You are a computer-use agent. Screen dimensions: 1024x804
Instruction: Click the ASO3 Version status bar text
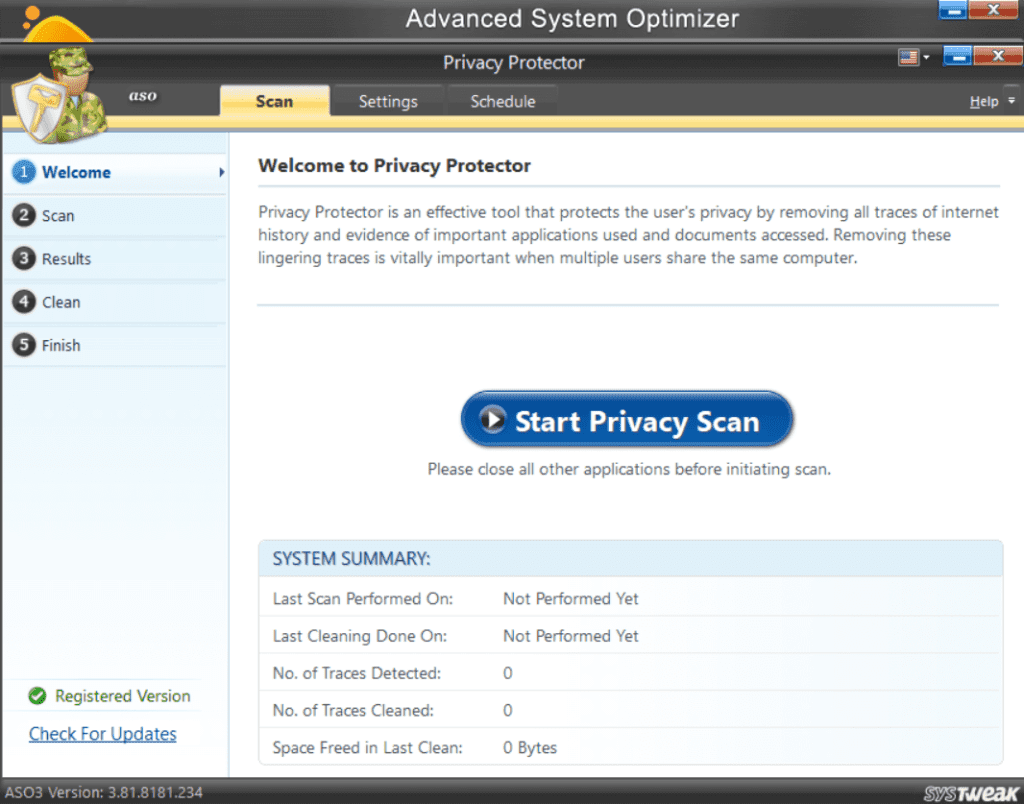click(x=103, y=793)
